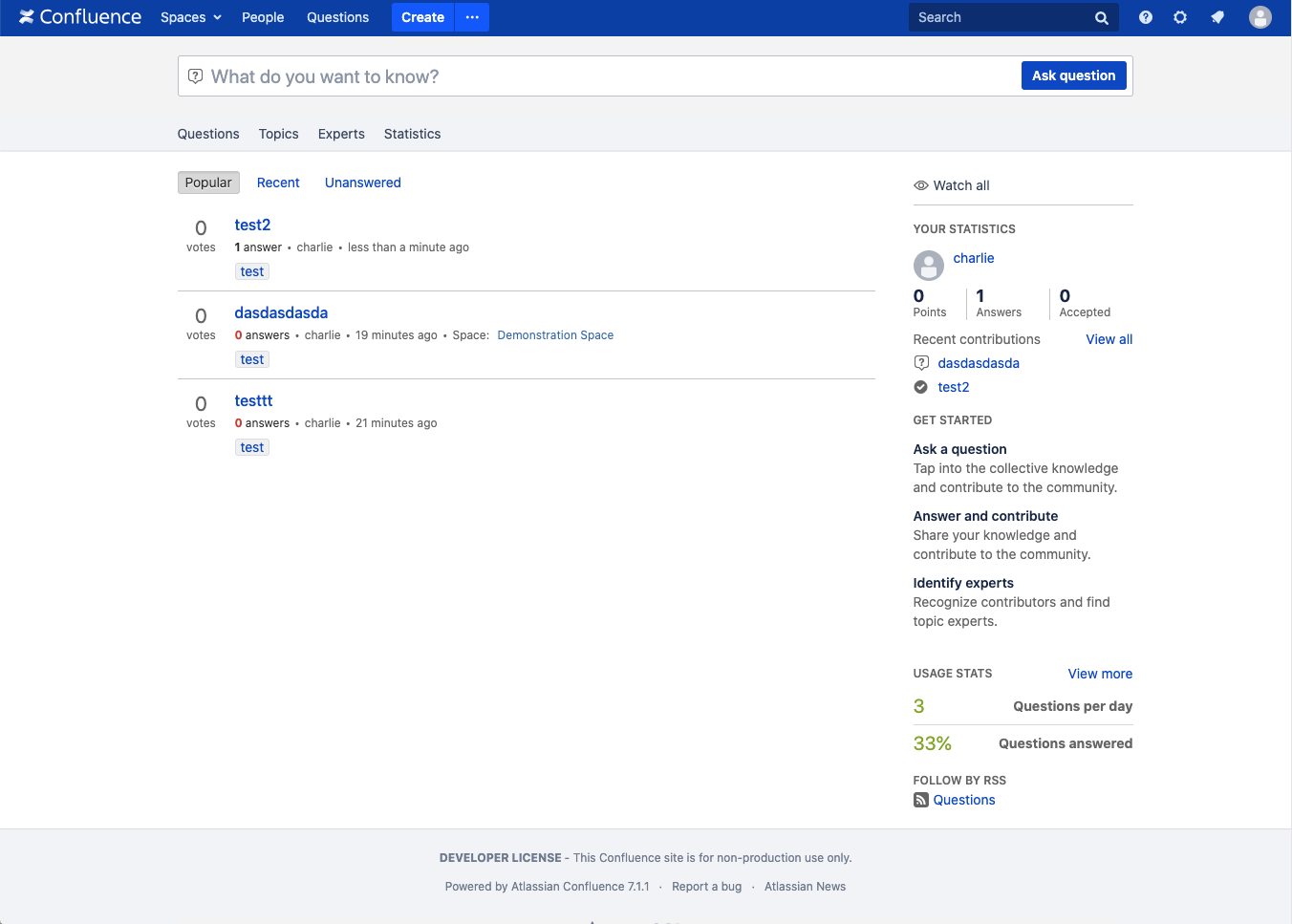Click the Ask question button
The image size is (1292, 924).
pyautogui.click(x=1073, y=75)
